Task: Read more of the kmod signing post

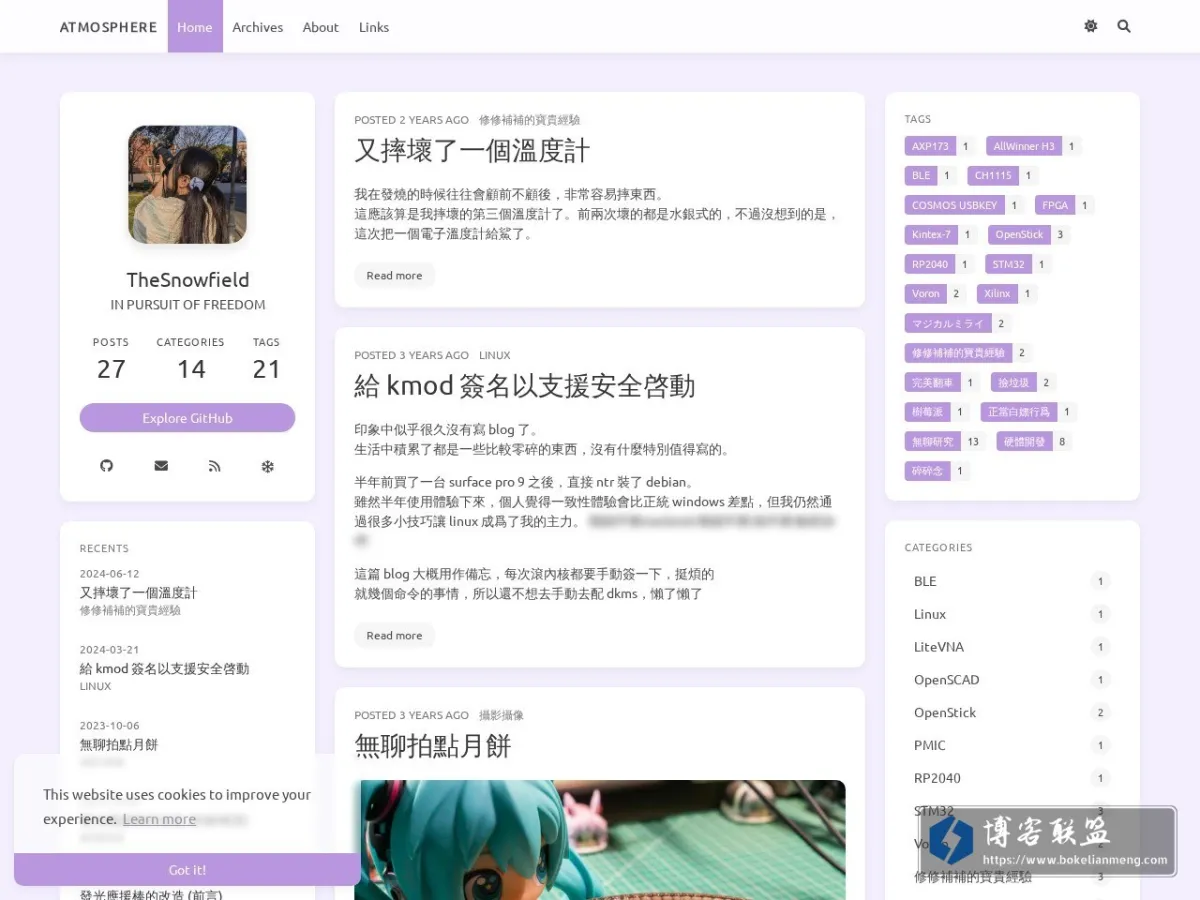Action: (394, 635)
